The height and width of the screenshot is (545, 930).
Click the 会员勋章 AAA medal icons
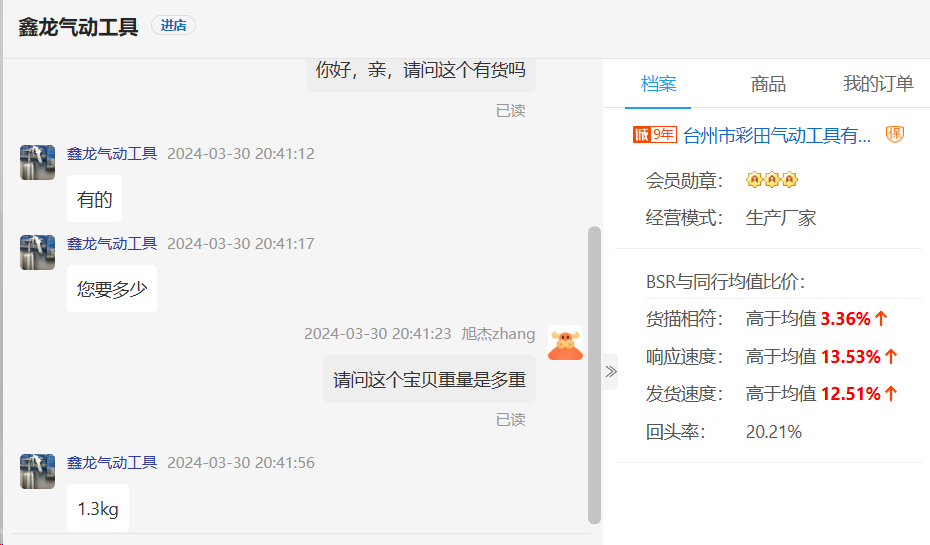[x=772, y=179]
